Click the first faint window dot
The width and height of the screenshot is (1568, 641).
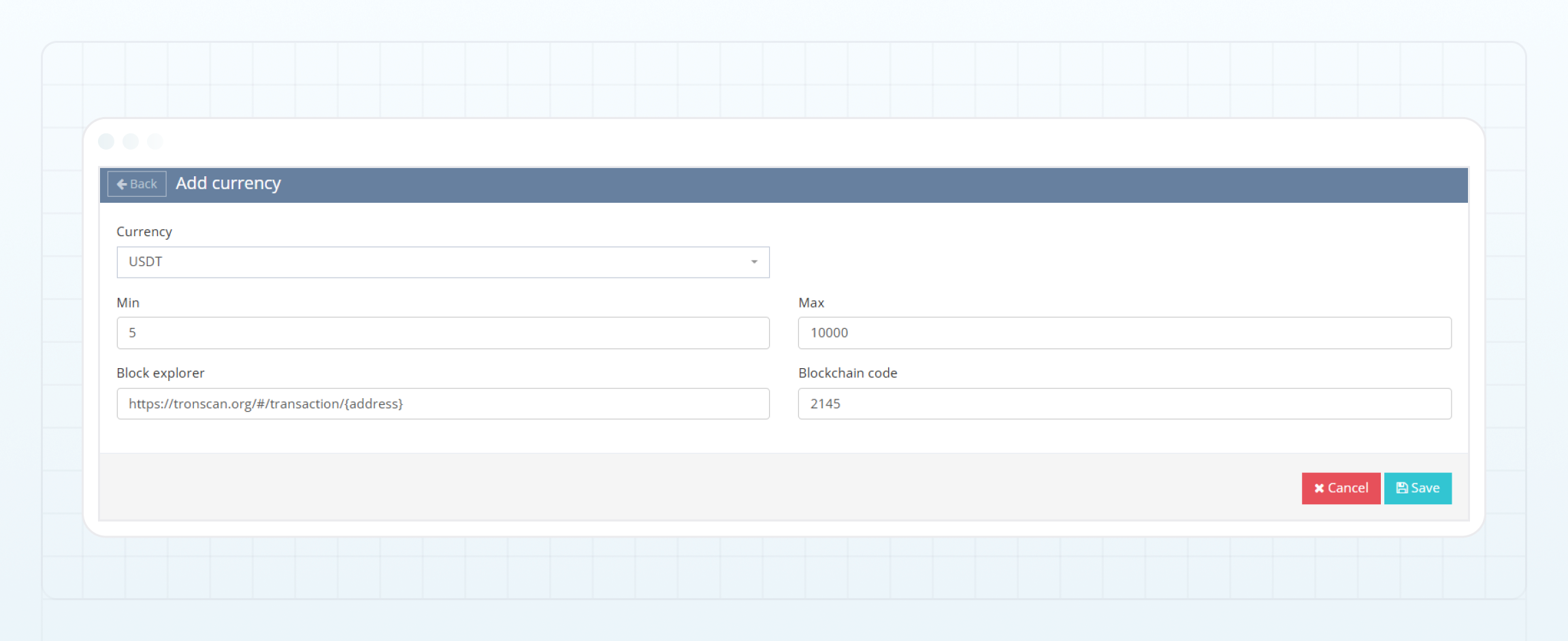[106, 141]
